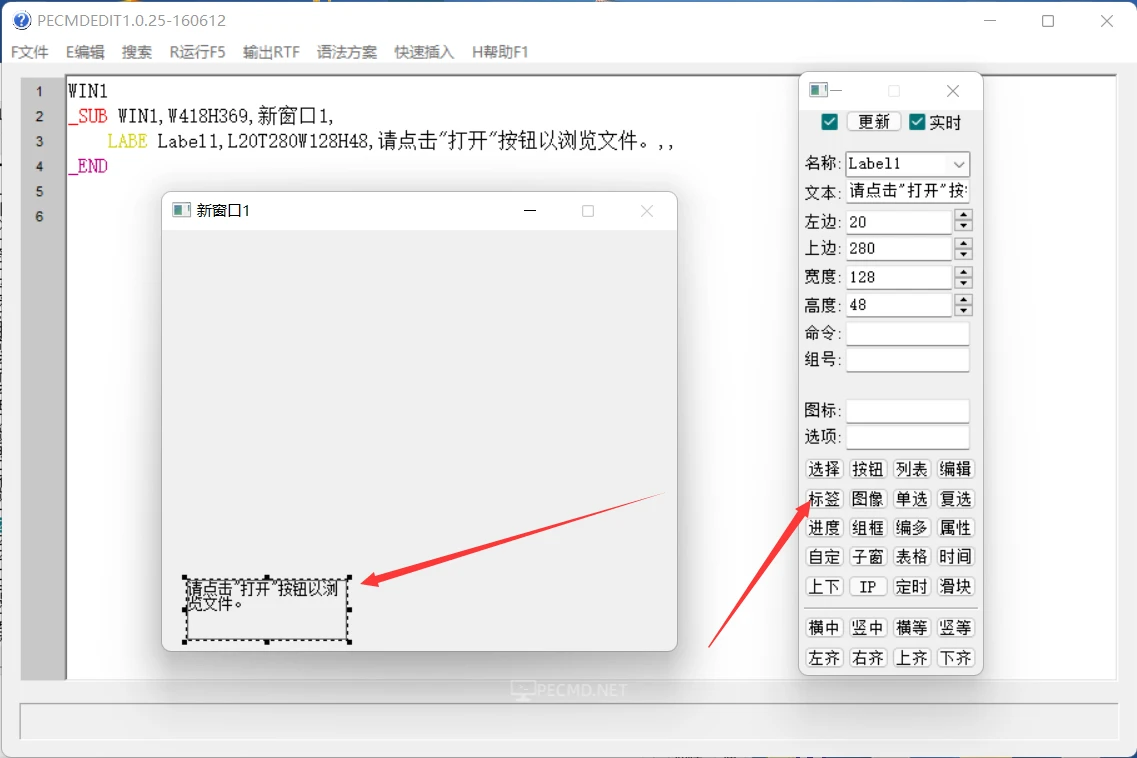This screenshot has width=1137, height=758.
Task: Insert a 复选 control
Action: (955, 499)
